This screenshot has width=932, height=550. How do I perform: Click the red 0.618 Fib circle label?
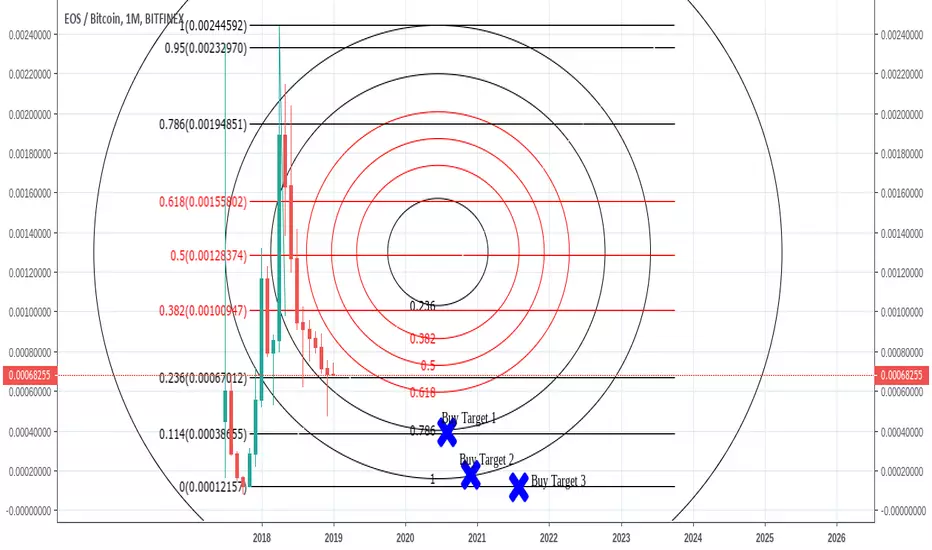pyautogui.click(x=423, y=392)
